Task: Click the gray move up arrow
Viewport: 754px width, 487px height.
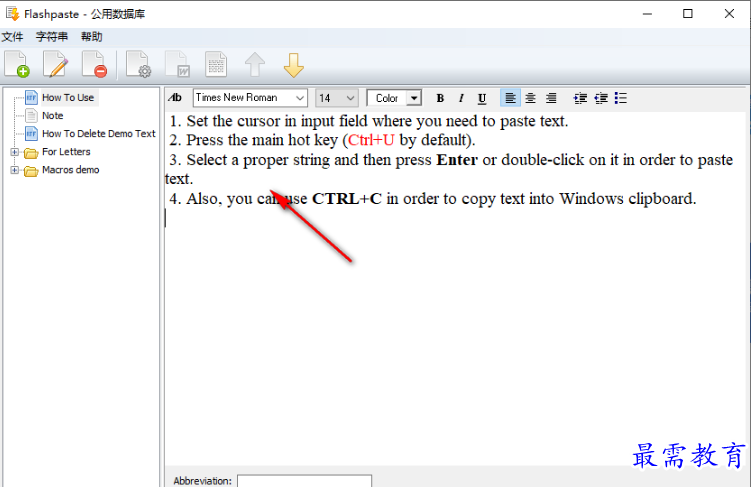Action: (255, 64)
